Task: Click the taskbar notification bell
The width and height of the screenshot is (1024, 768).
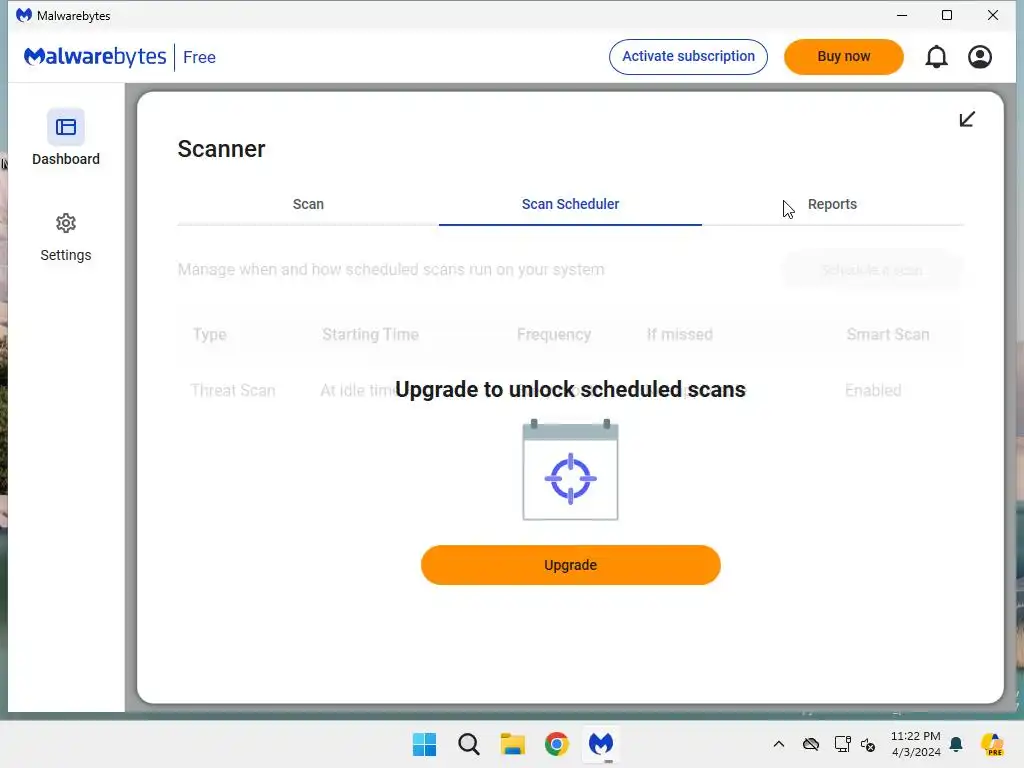Action: 956,744
